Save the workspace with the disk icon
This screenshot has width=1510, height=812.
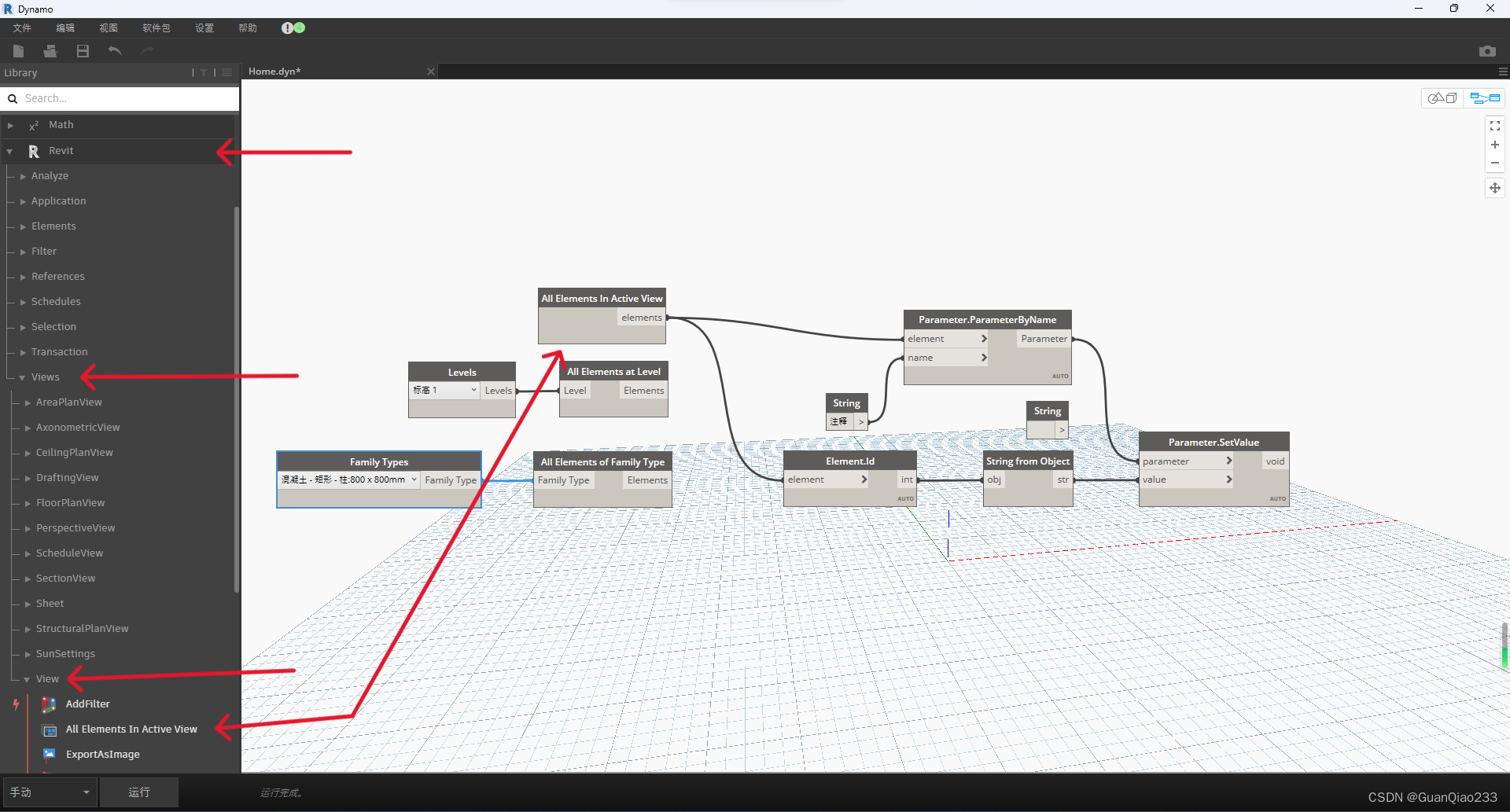(82, 50)
